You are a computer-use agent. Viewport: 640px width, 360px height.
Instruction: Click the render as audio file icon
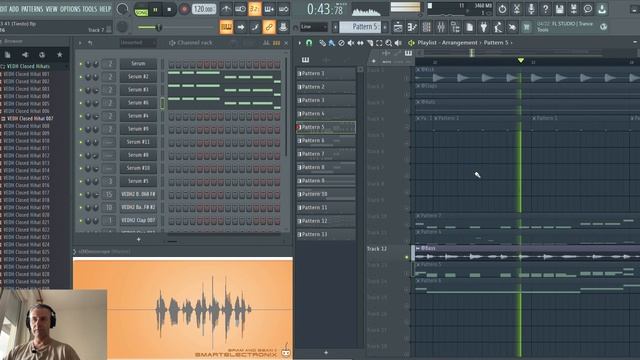pyautogui.click(x=573, y=9)
